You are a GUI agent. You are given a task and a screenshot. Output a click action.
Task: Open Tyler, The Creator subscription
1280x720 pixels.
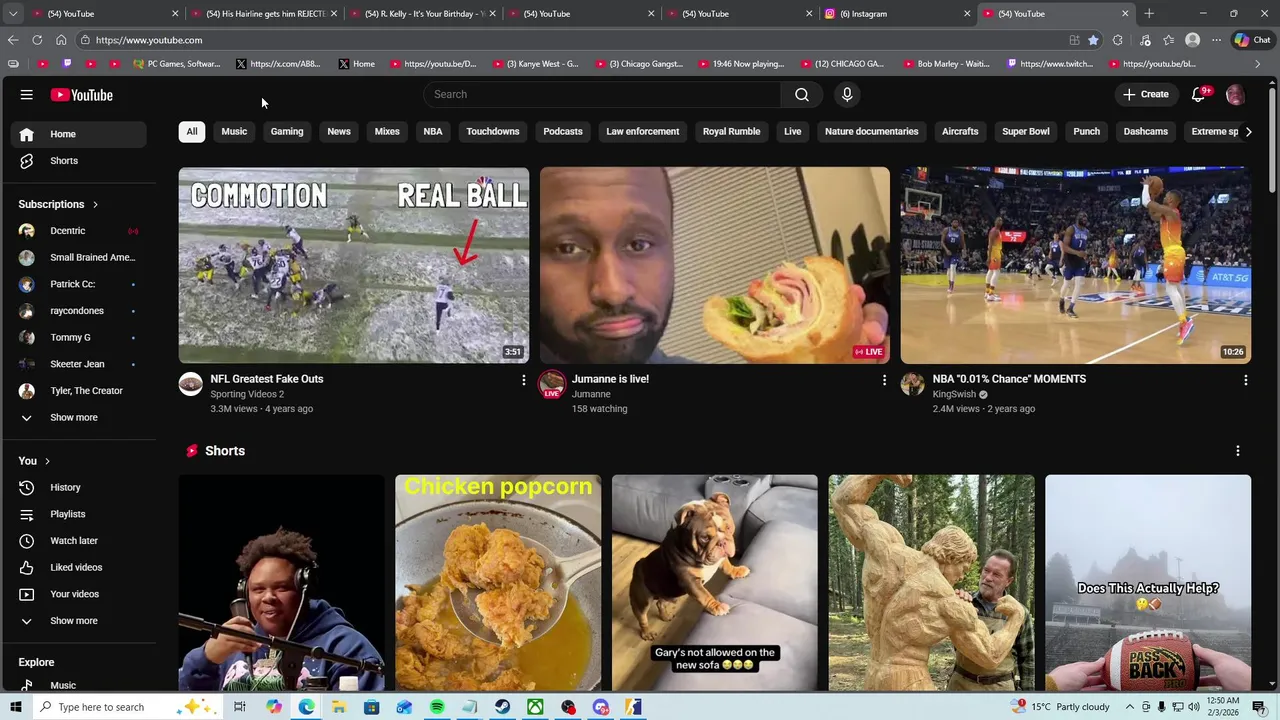77,391
